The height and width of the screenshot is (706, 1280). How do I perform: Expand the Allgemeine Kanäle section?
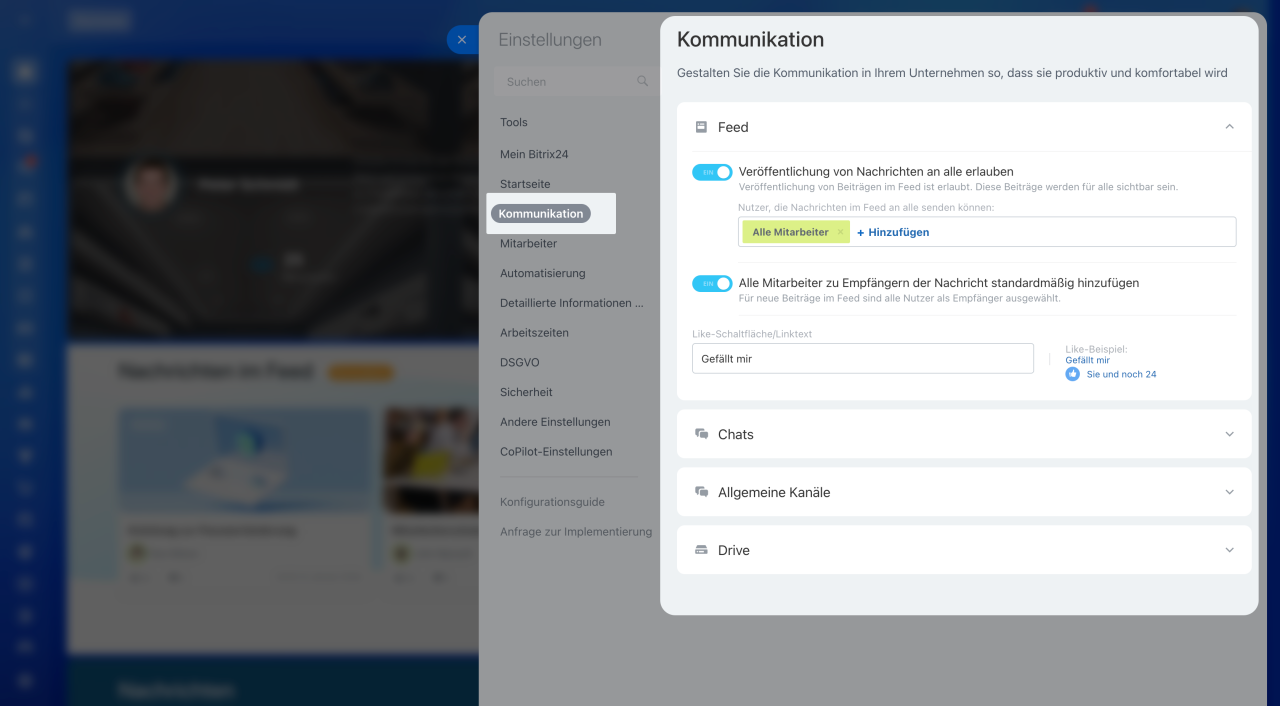[1229, 492]
